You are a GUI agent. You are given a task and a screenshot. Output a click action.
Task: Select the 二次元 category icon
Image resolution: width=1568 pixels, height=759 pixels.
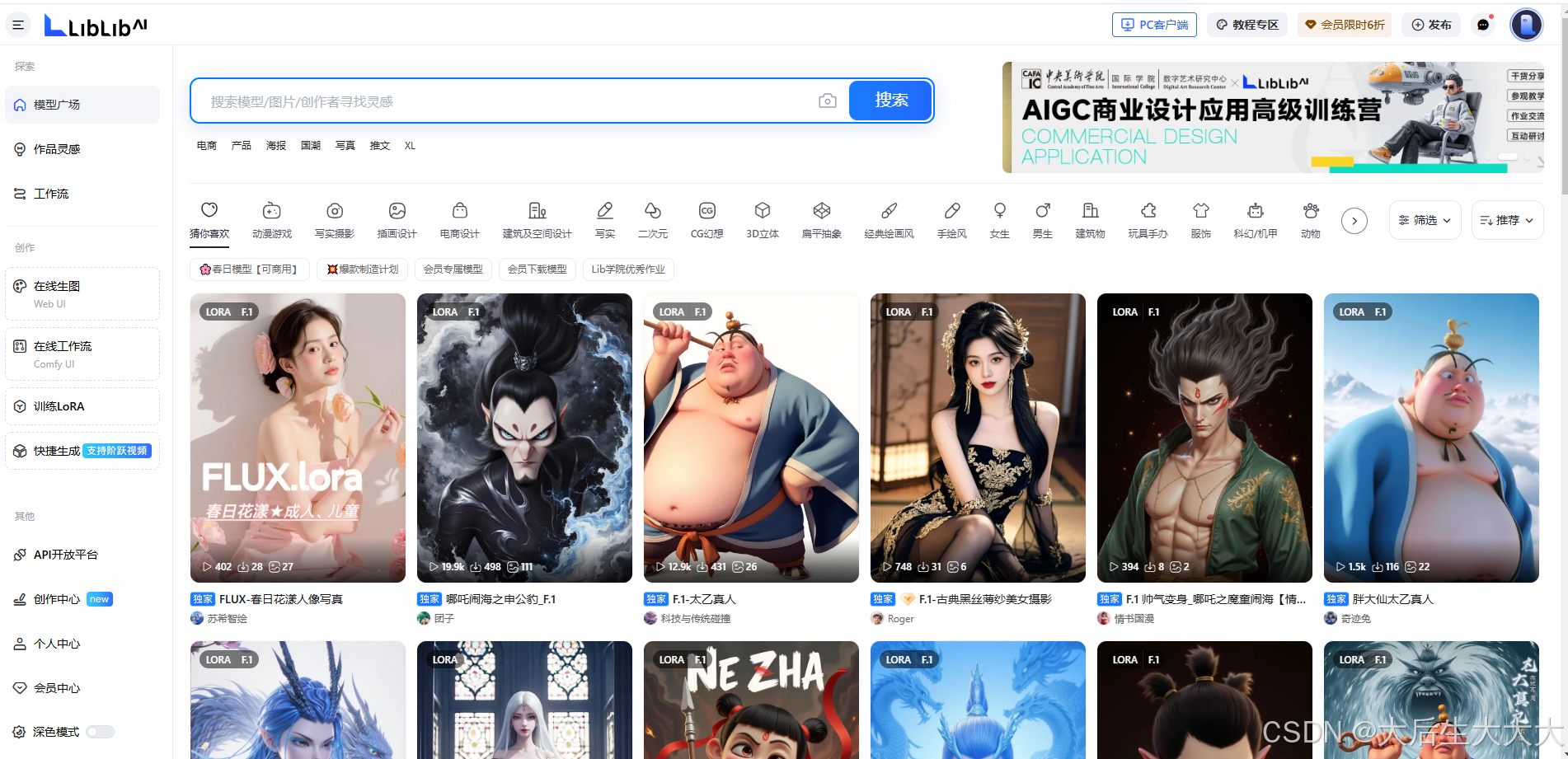click(x=653, y=211)
